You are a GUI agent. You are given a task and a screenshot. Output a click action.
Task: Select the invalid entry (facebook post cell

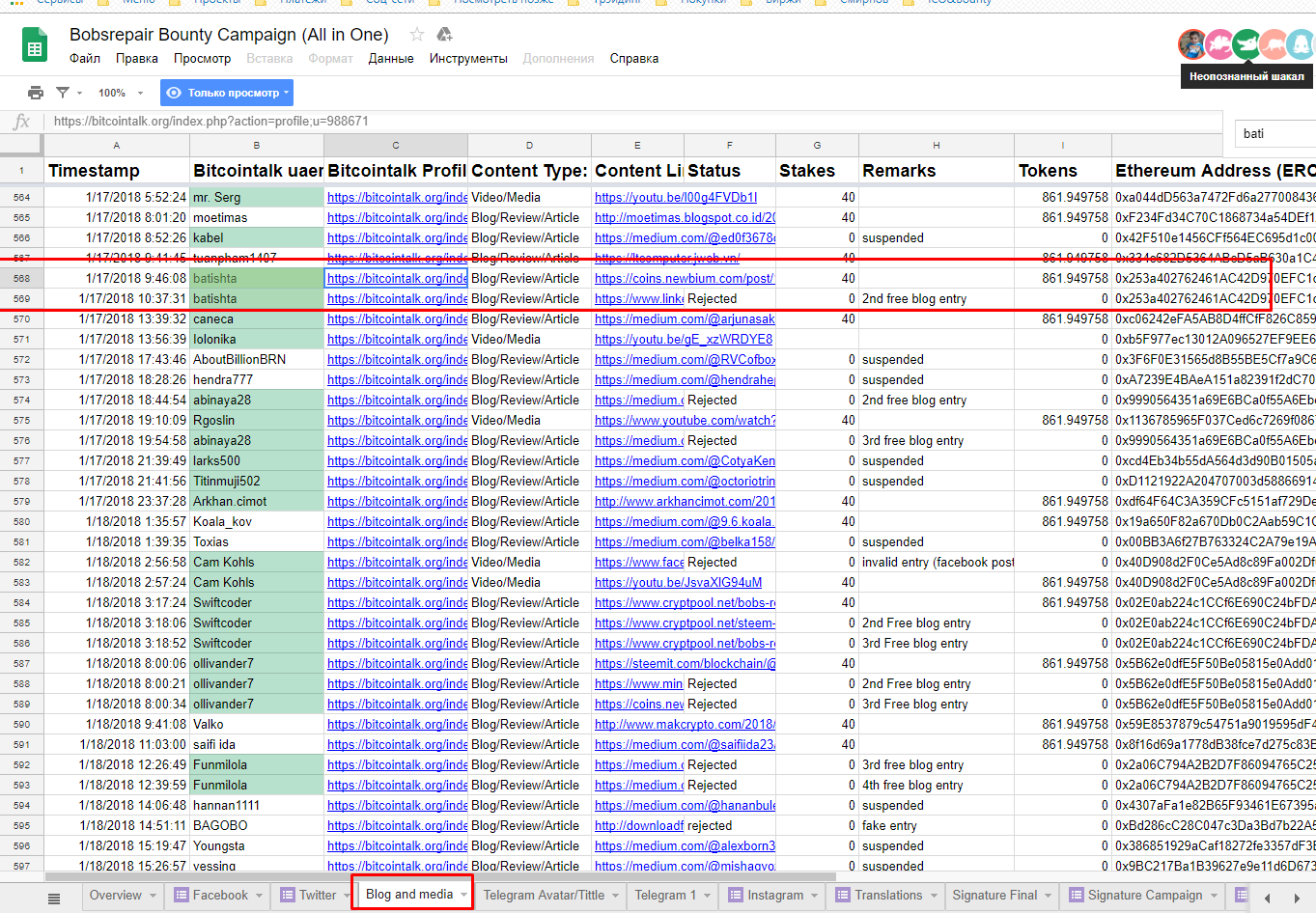937,562
